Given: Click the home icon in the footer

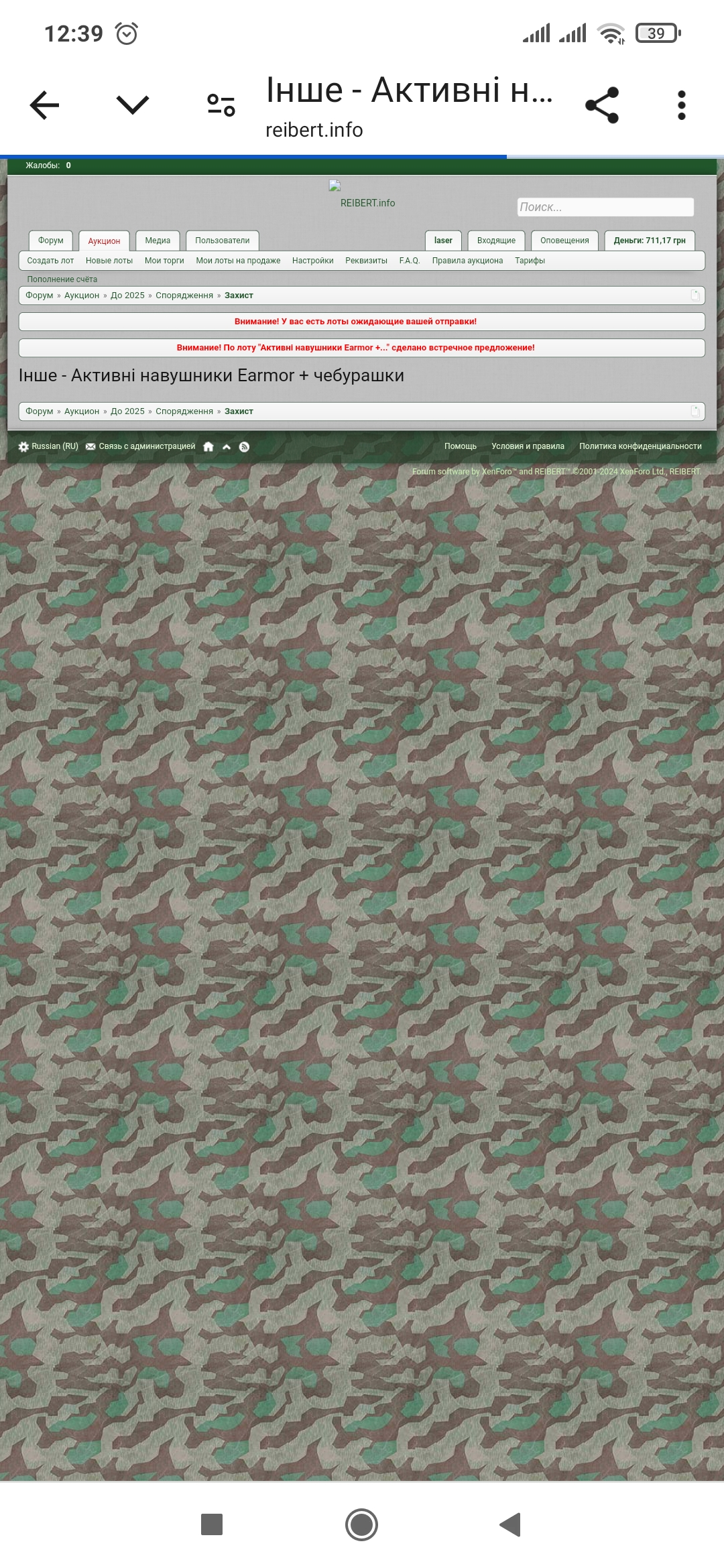Looking at the screenshot, I should [208, 447].
